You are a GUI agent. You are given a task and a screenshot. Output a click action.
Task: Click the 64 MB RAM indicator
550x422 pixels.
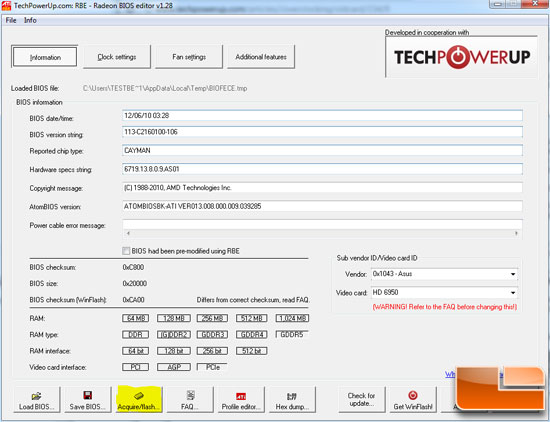(x=135, y=318)
